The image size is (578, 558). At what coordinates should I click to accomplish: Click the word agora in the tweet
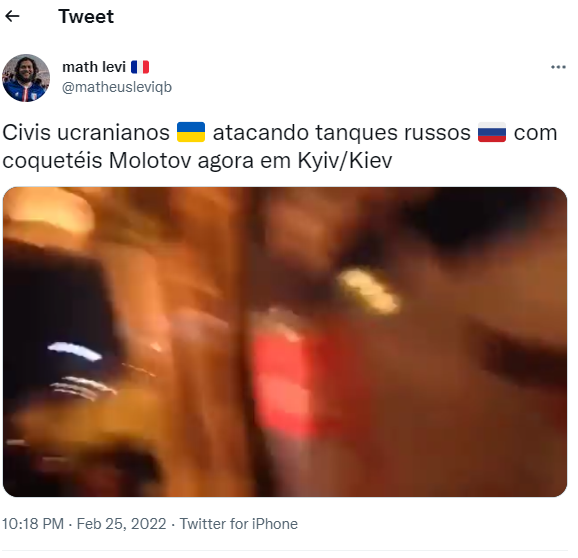pos(226,161)
